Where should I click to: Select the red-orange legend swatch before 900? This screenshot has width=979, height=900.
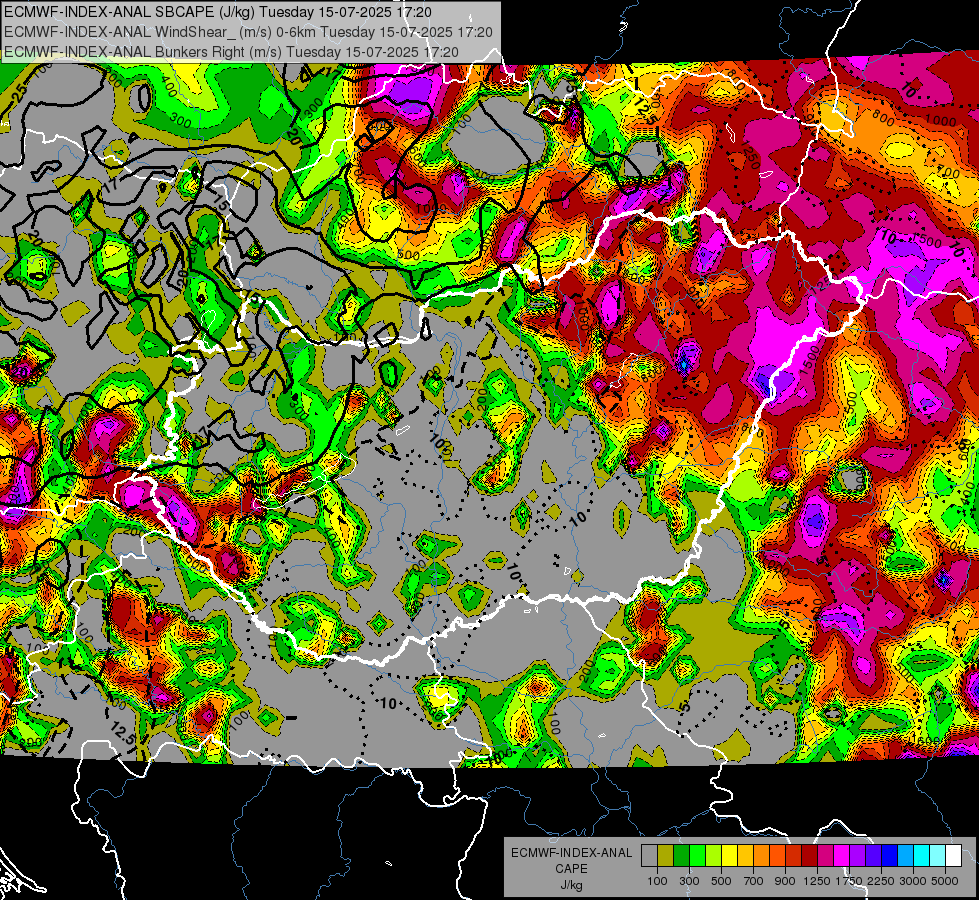click(777, 855)
